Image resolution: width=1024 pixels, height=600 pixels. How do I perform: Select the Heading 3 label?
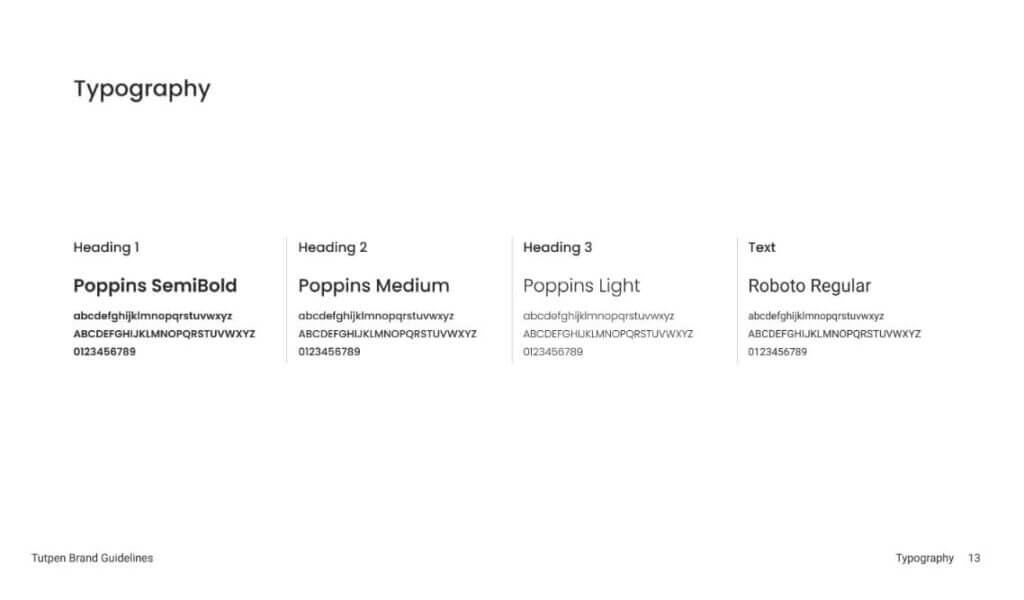(557, 247)
